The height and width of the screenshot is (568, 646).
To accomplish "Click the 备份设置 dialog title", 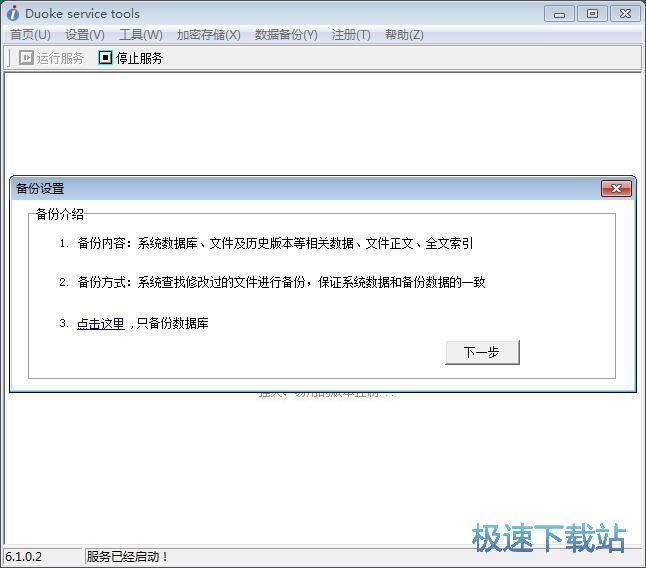I will tap(40, 189).
